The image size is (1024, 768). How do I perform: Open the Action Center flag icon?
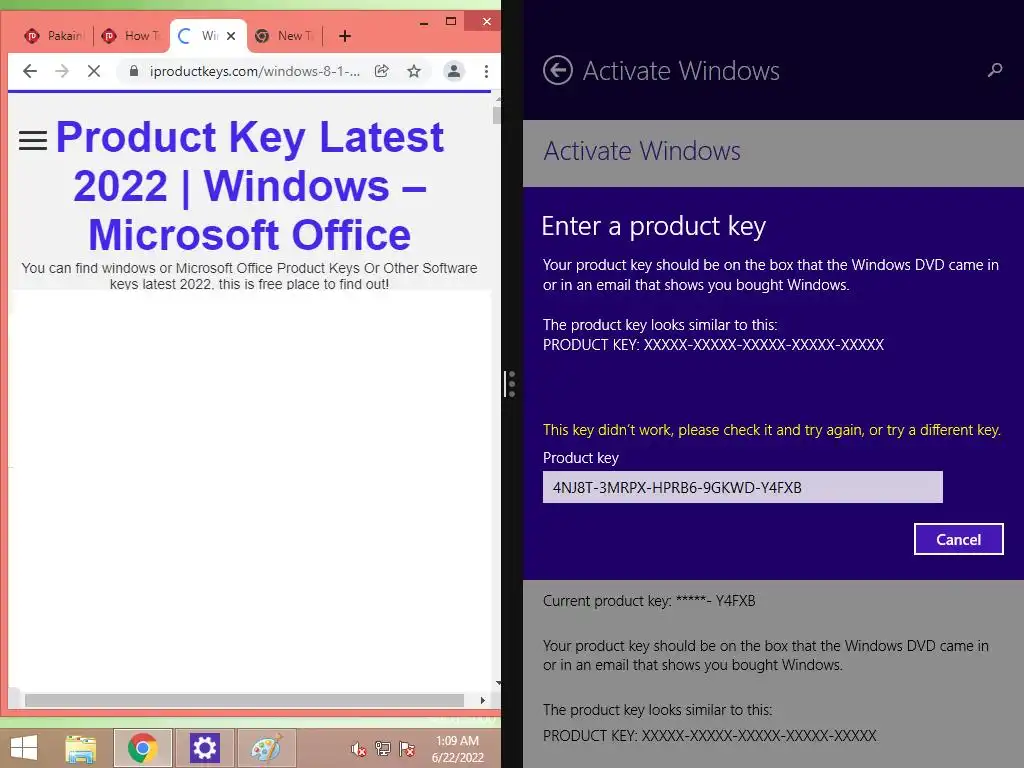(x=407, y=749)
